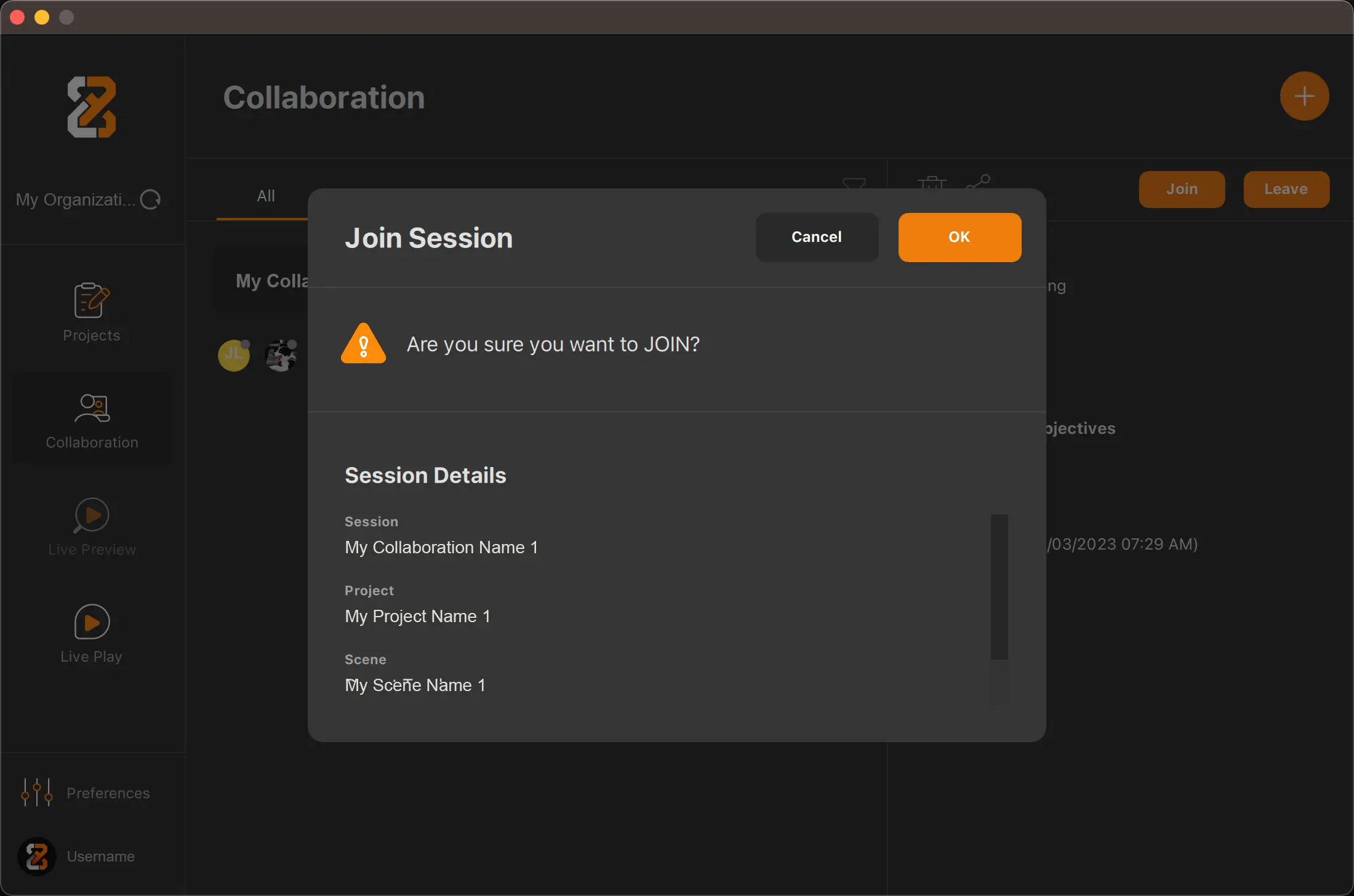Confirm joining by clicking OK
This screenshot has height=896, width=1354.
point(959,237)
